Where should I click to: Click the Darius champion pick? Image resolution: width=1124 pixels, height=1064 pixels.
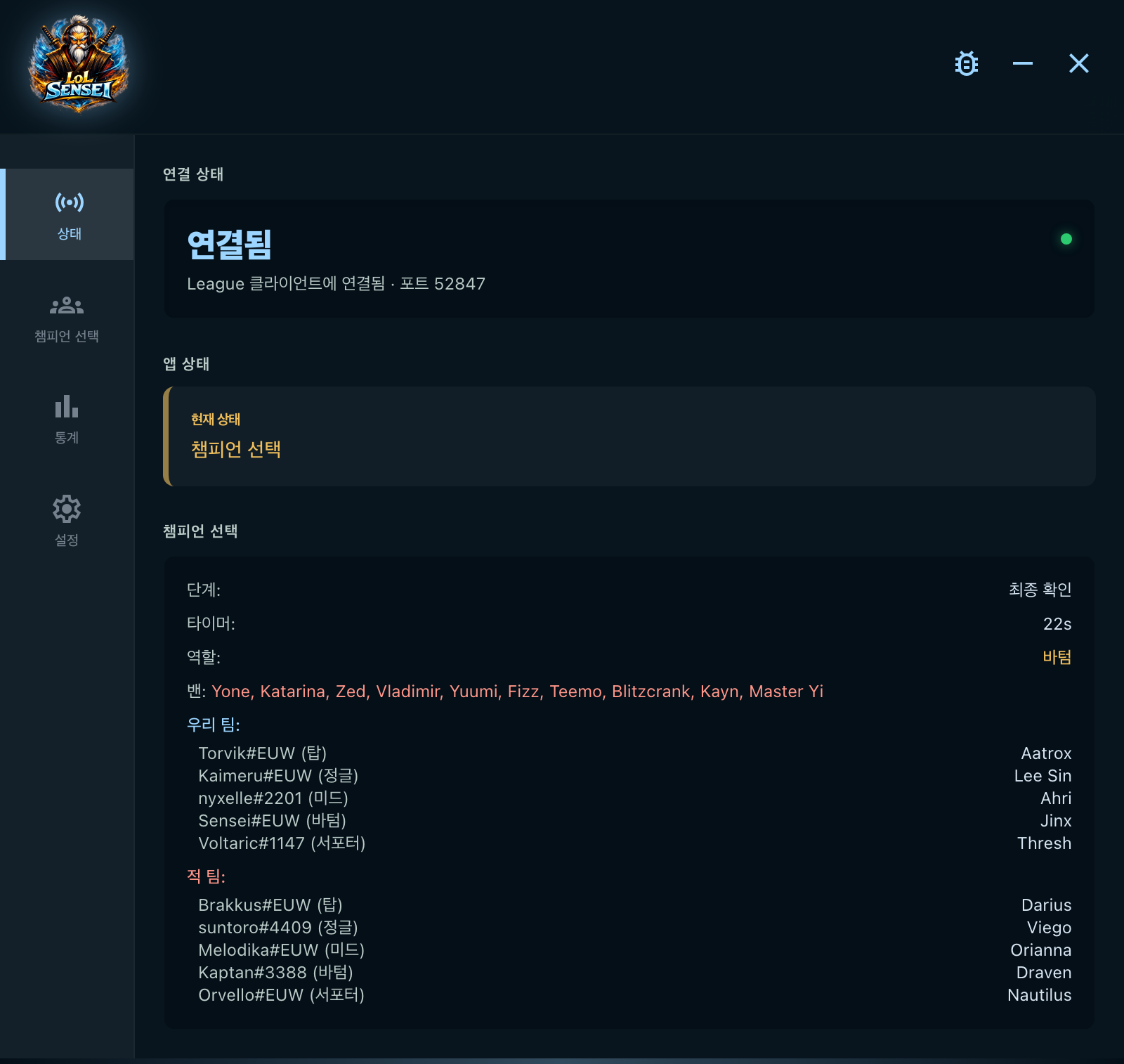click(1046, 905)
